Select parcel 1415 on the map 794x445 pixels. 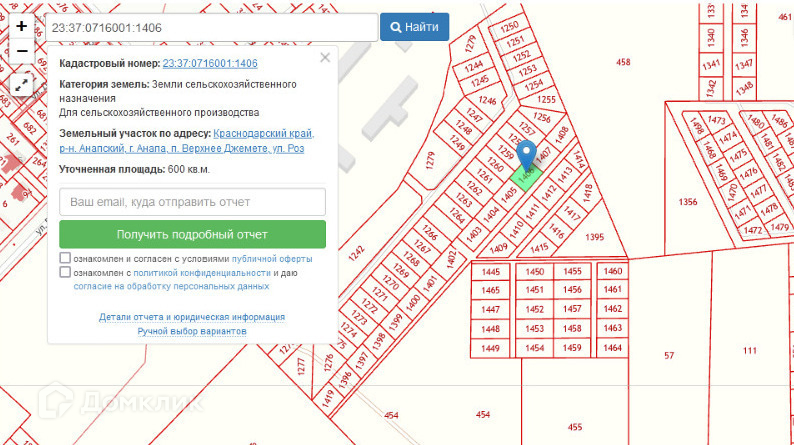pyautogui.click(x=539, y=248)
